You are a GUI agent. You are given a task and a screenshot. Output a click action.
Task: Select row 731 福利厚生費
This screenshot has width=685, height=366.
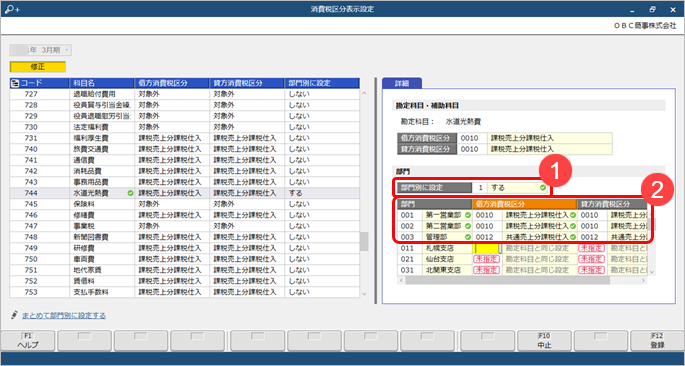point(184,138)
